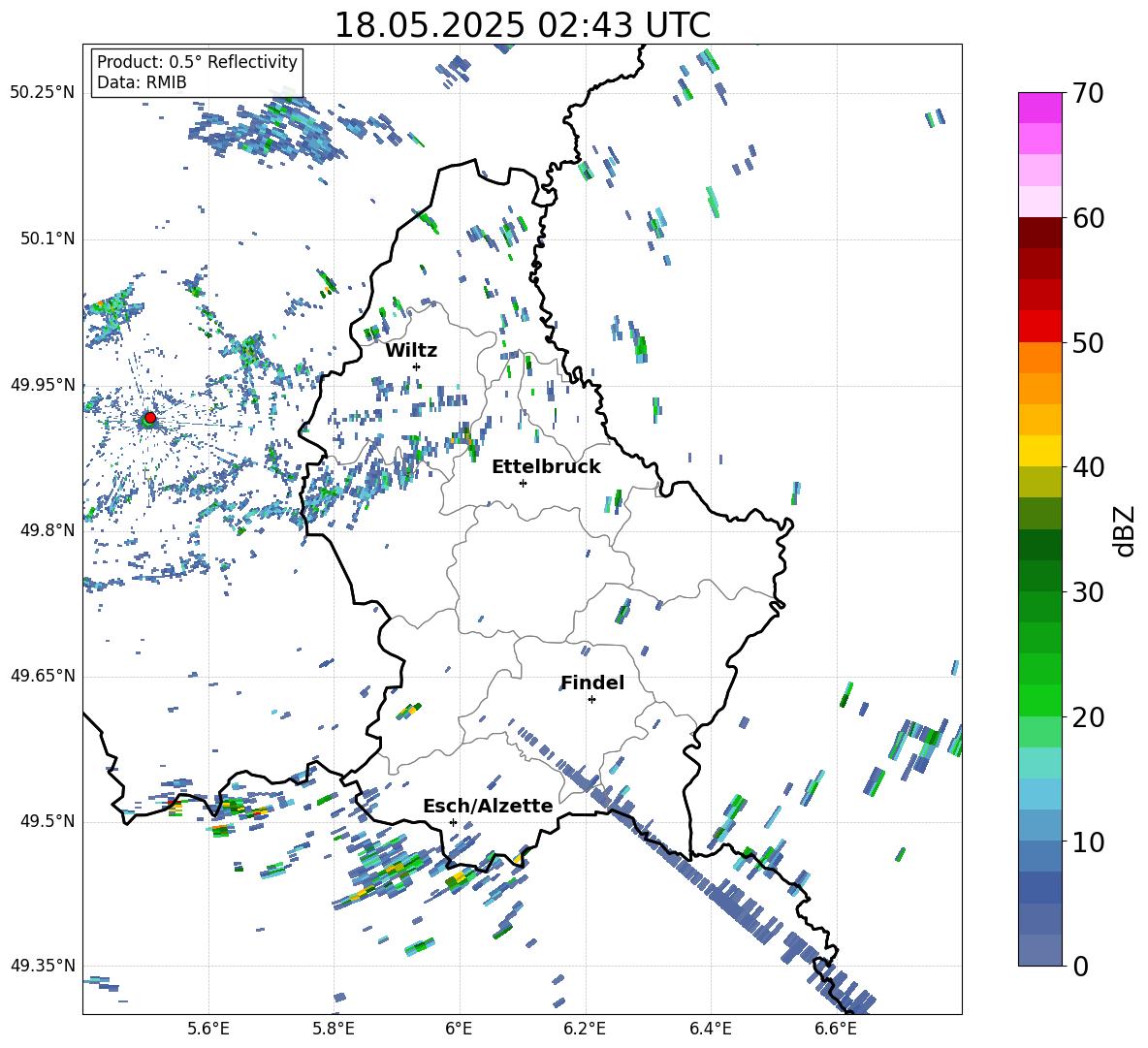The height and width of the screenshot is (1048, 1148).
Task: Click the 30 tick on colorbar
Action: (1088, 591)
